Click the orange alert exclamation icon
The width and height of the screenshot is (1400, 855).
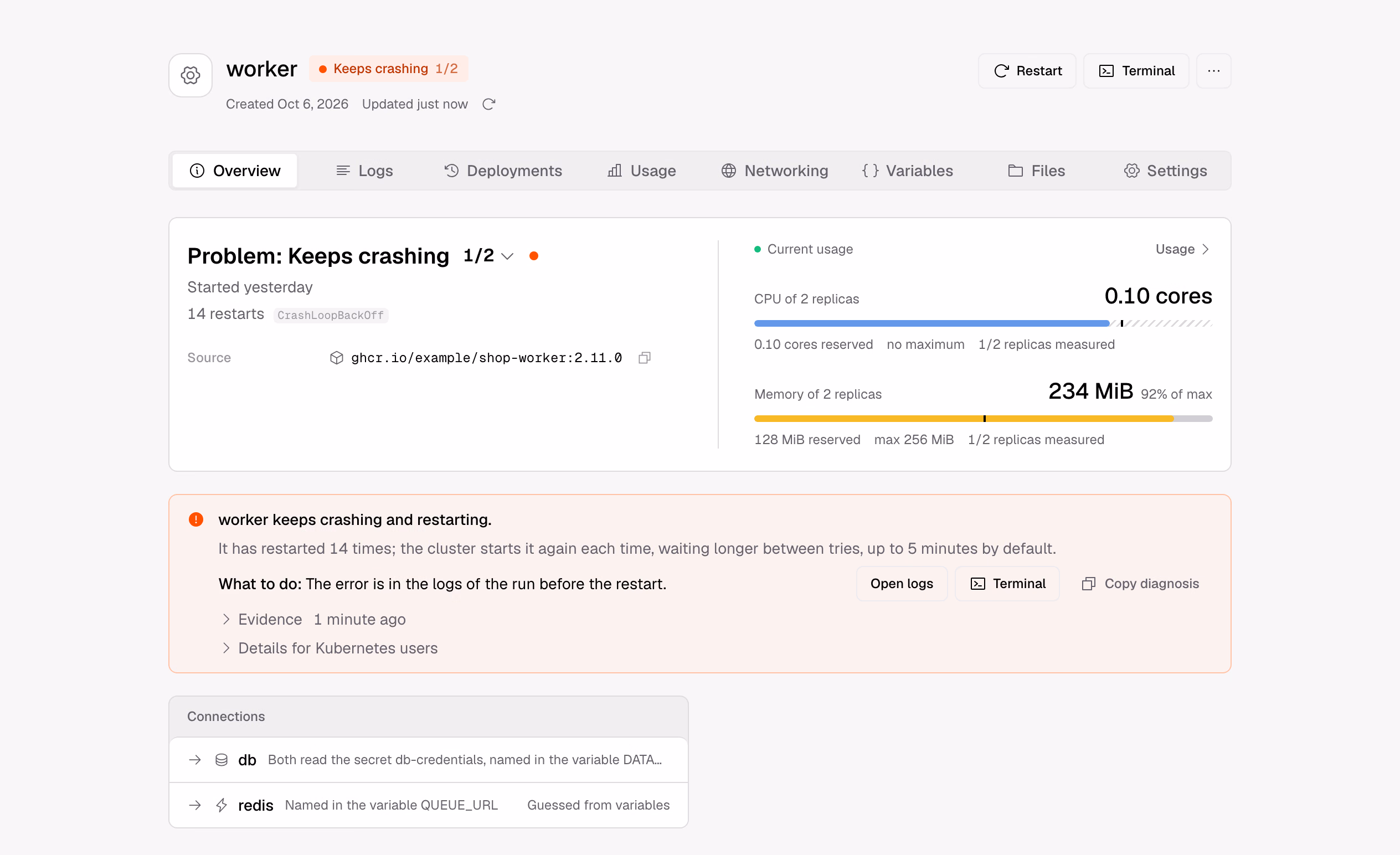click(196, 519)
